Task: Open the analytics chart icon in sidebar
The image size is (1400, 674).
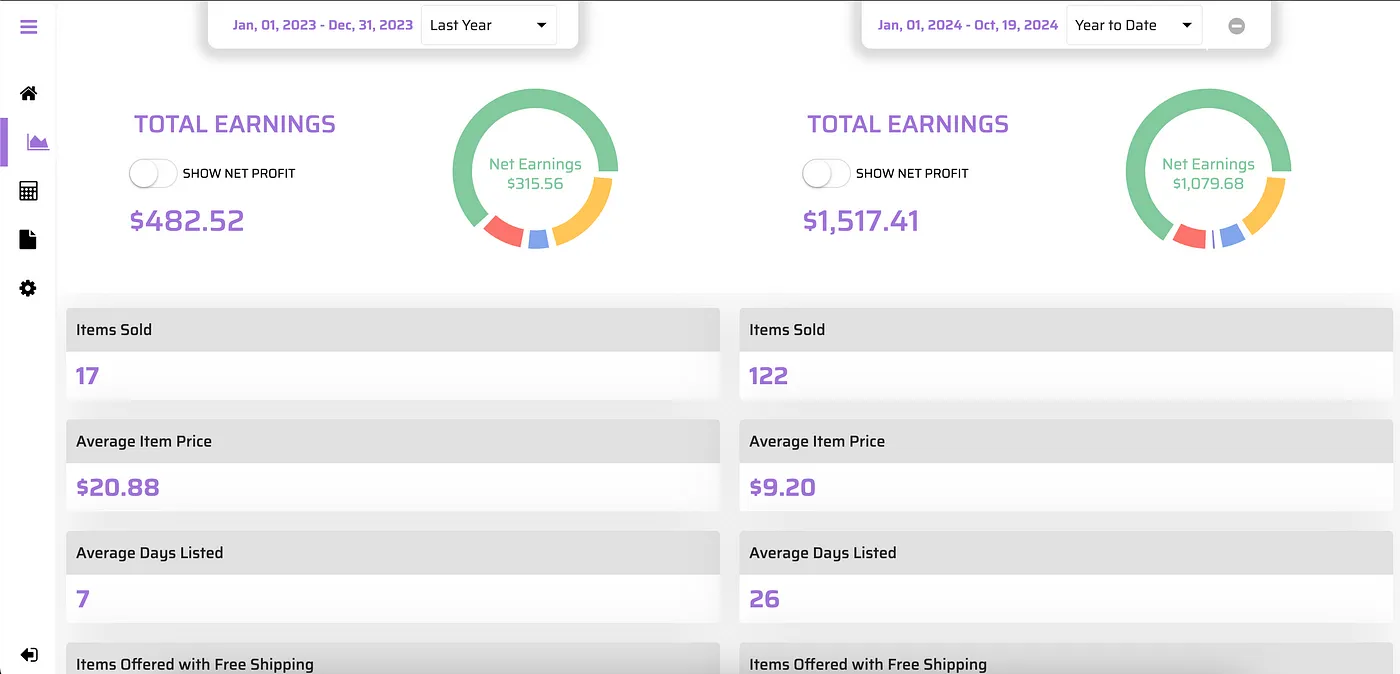Action: click(38, 142)
